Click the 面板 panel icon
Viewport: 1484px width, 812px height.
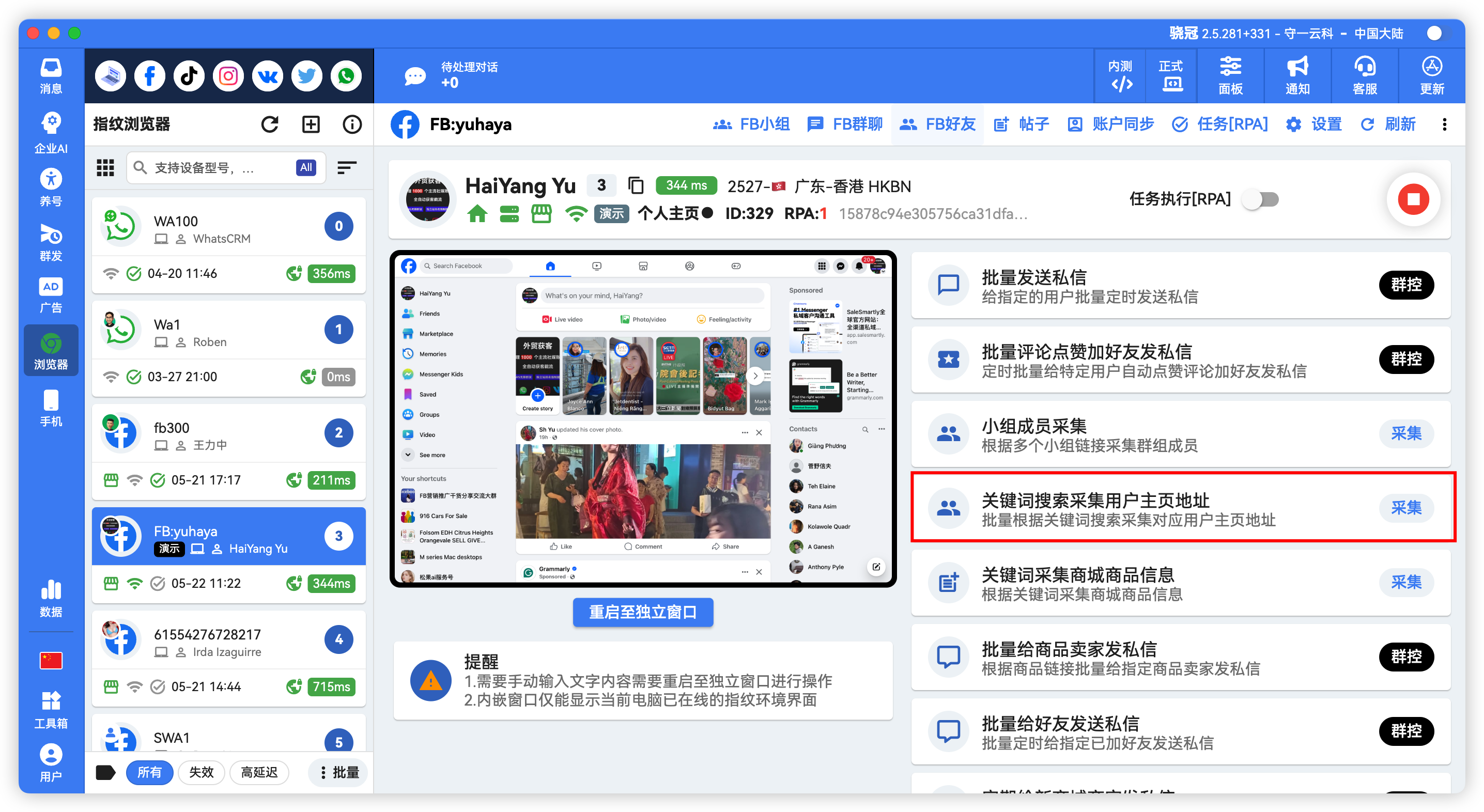point(1230,75)
